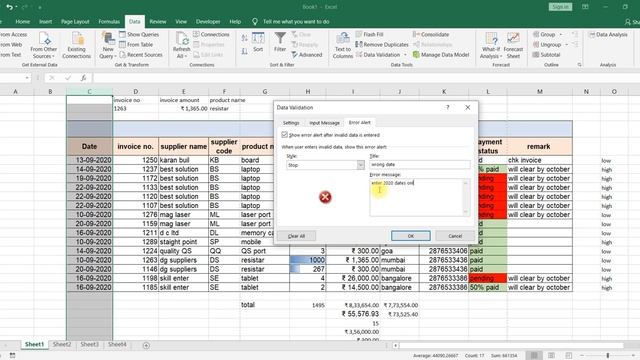Click Subtotal

tap(547, 55)
